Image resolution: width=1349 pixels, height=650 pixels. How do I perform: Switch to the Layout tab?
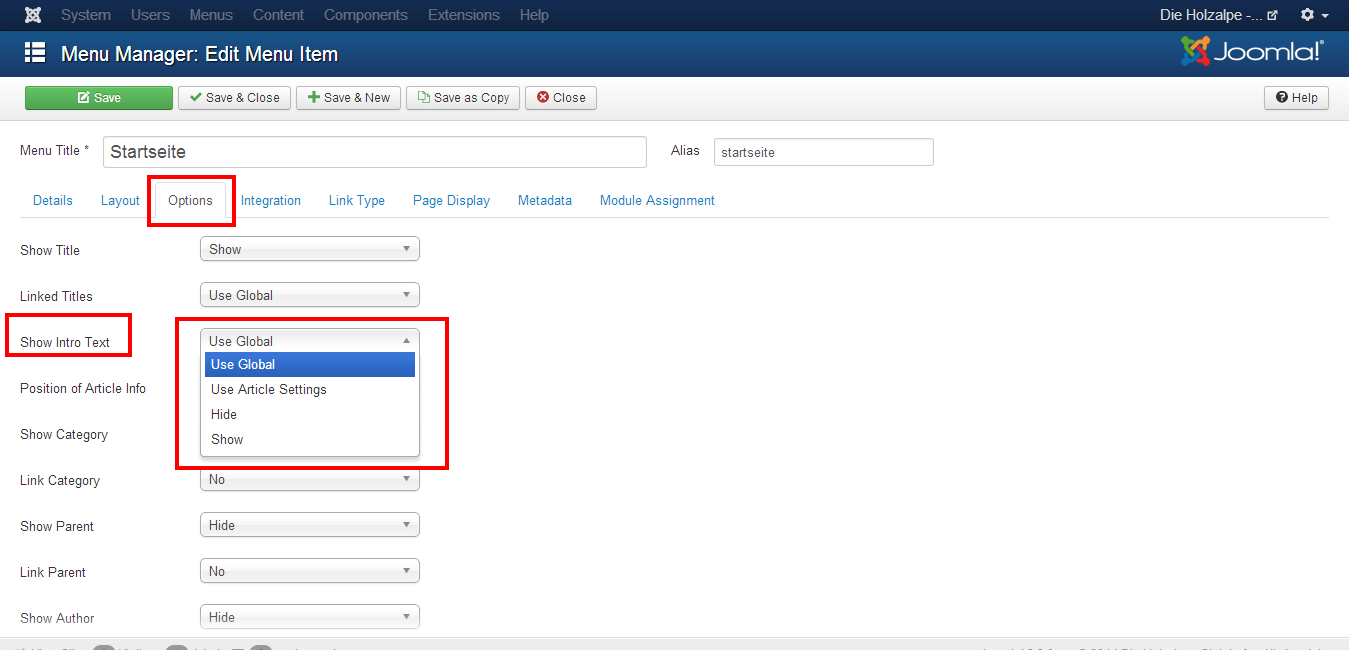click(x=120, y=200)
